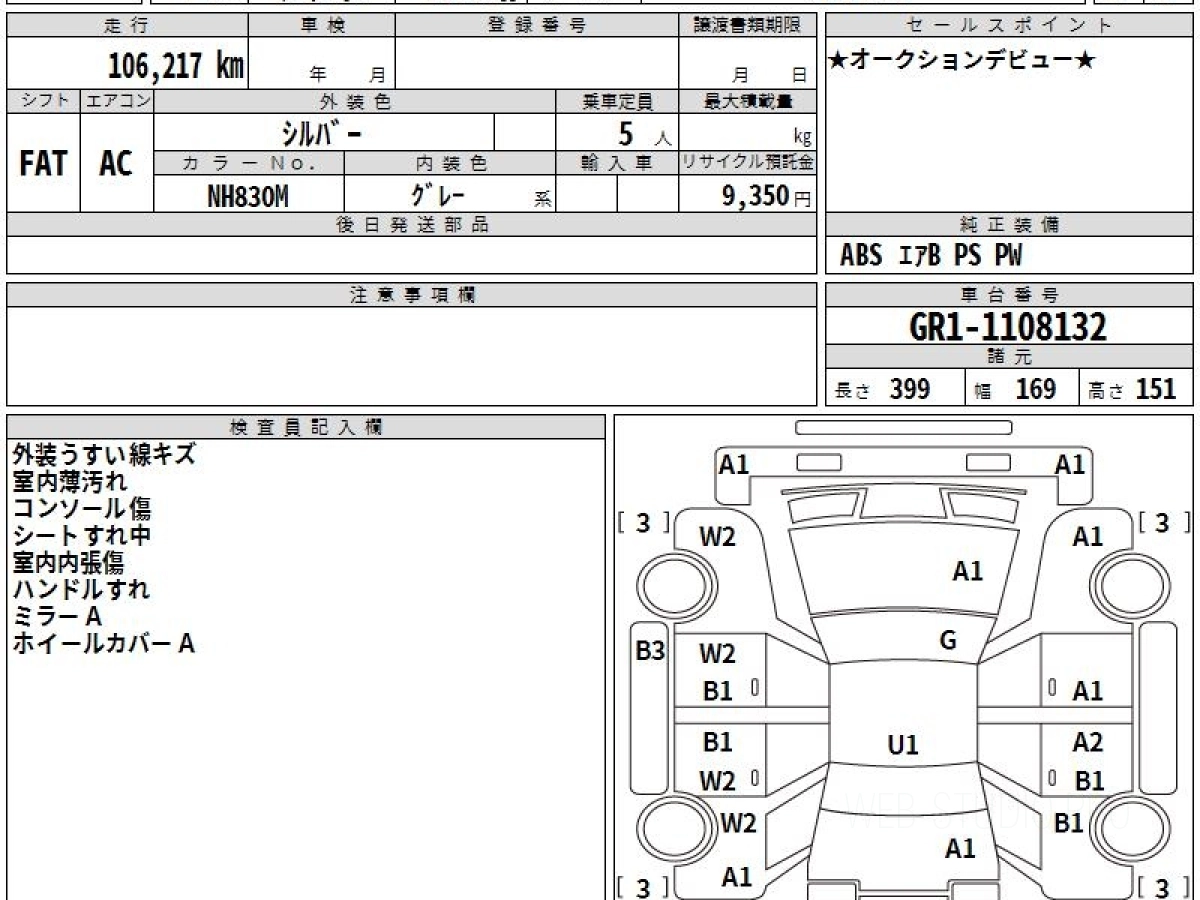Select the カラーNo. header
The width and height of the screenshot is (1200, 900).
(x=249, y=163)
